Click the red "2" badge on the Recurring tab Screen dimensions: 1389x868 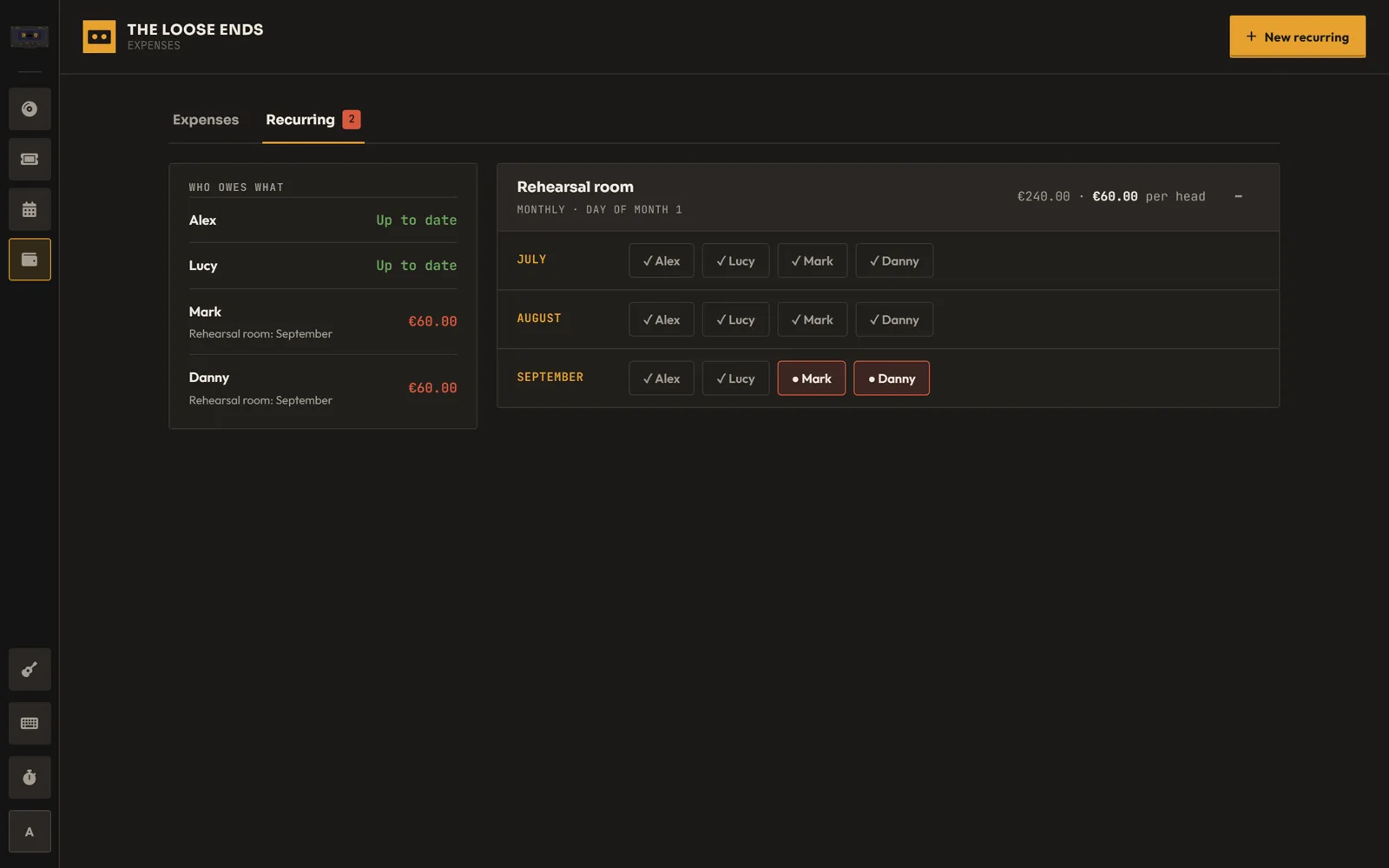pyautogui.click(x=352, y=120)
